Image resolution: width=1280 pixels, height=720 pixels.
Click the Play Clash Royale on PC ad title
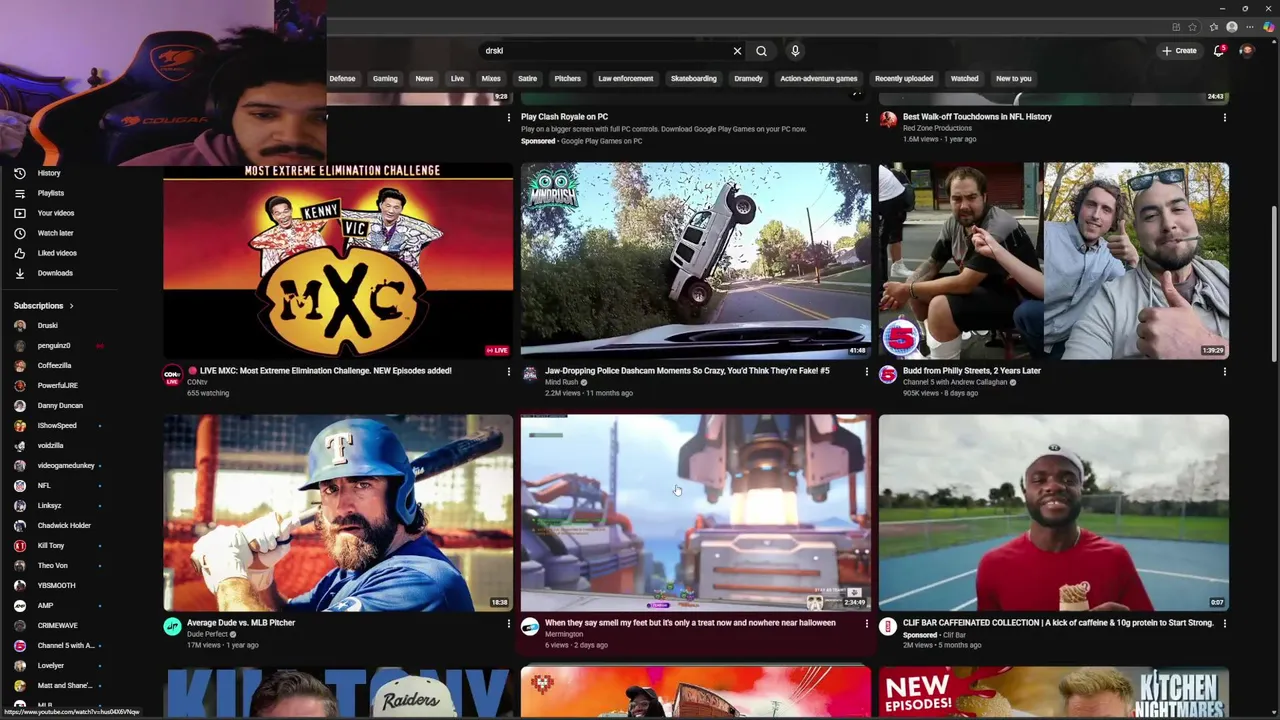click(564, 117)
